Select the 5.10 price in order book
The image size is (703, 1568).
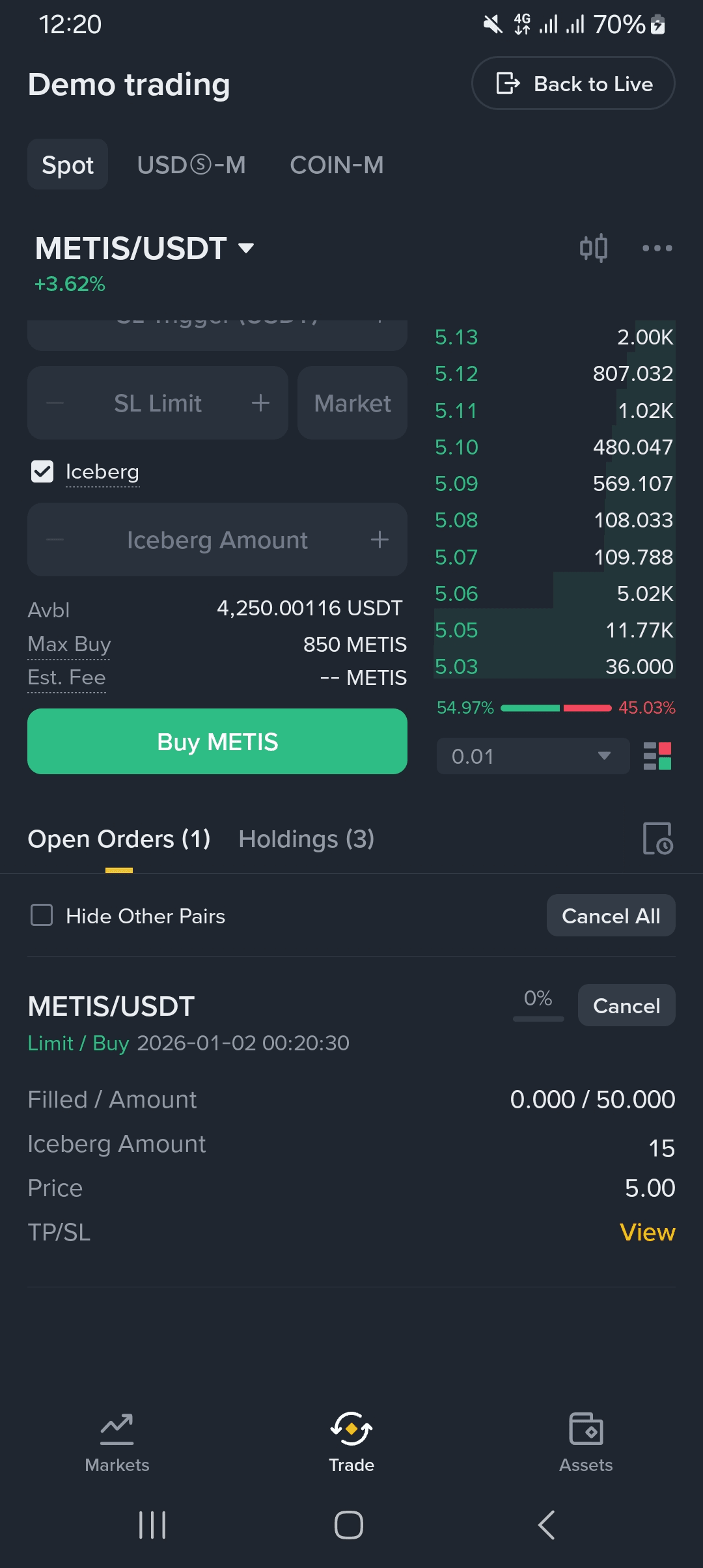[456, 447]
